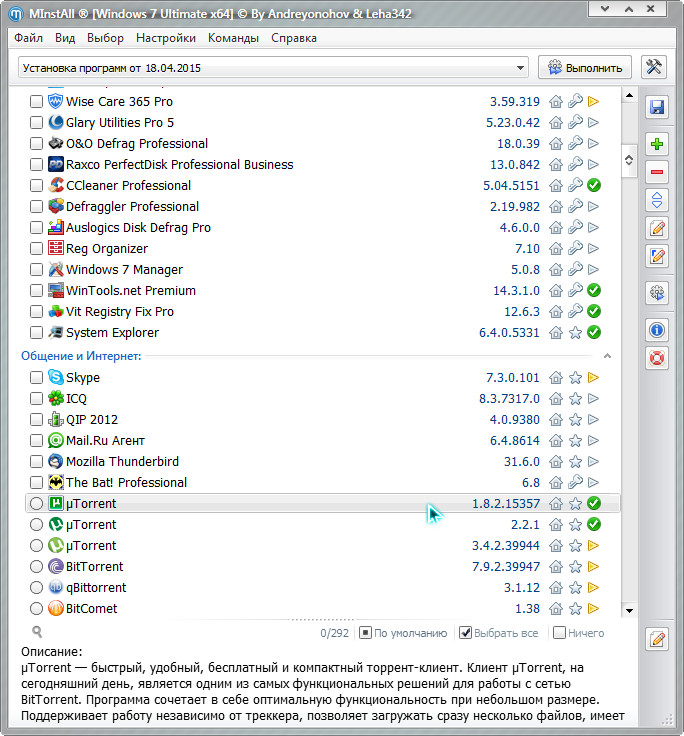The image size is (684, 736).
Task: Click Выбрать все option
Action: click(x=499, y=633)
